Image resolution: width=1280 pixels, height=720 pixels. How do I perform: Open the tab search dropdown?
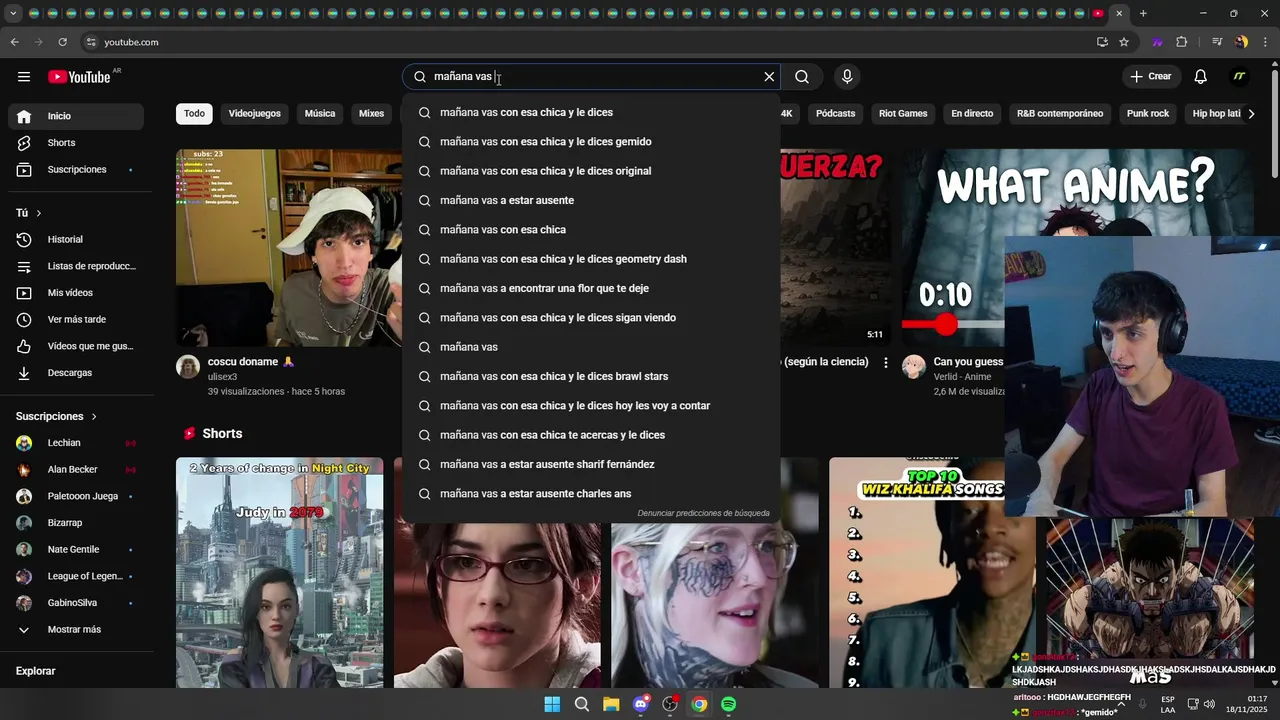click(x=13, y=14)
